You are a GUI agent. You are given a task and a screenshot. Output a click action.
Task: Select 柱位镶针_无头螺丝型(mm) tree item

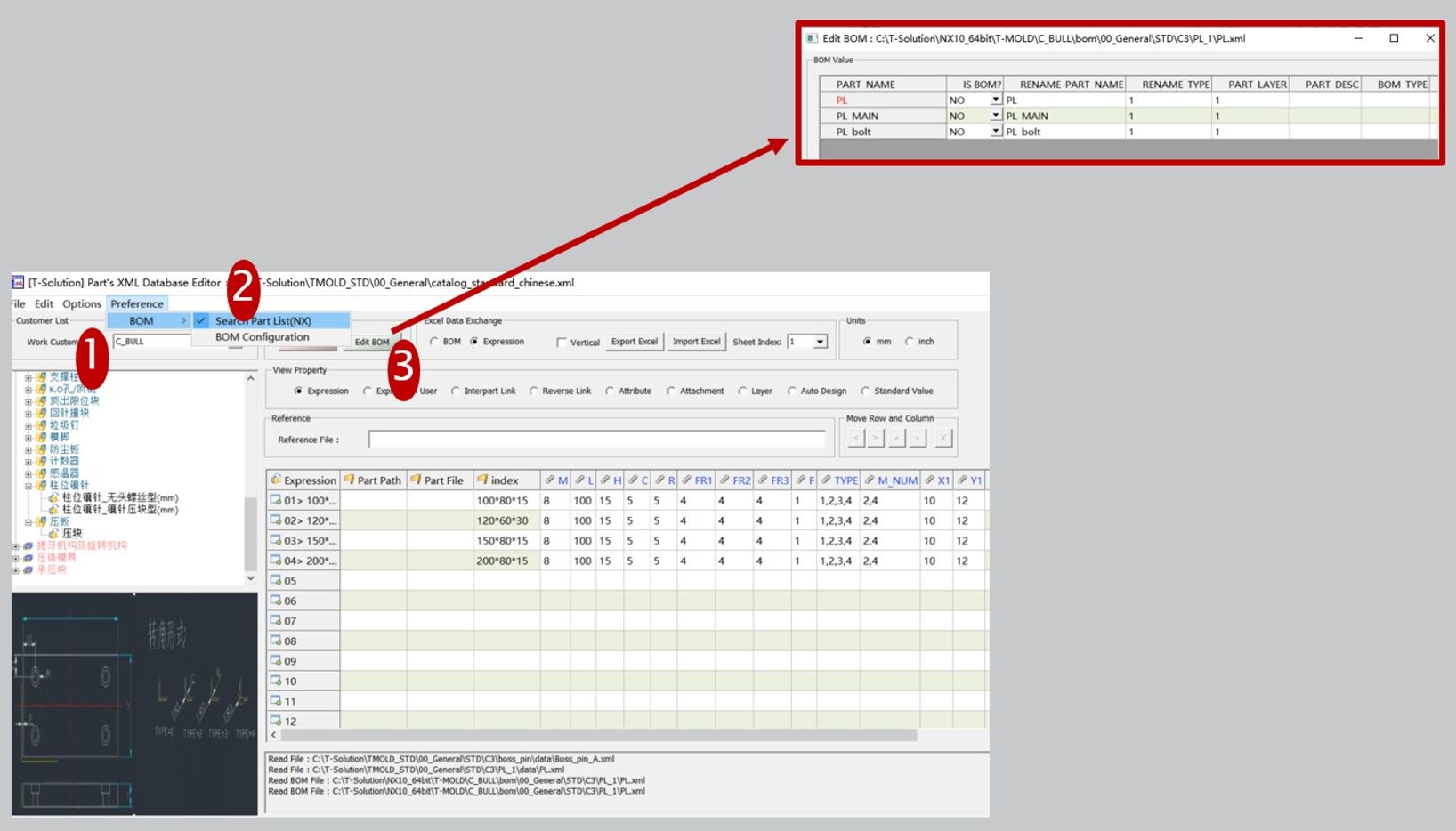120,497
